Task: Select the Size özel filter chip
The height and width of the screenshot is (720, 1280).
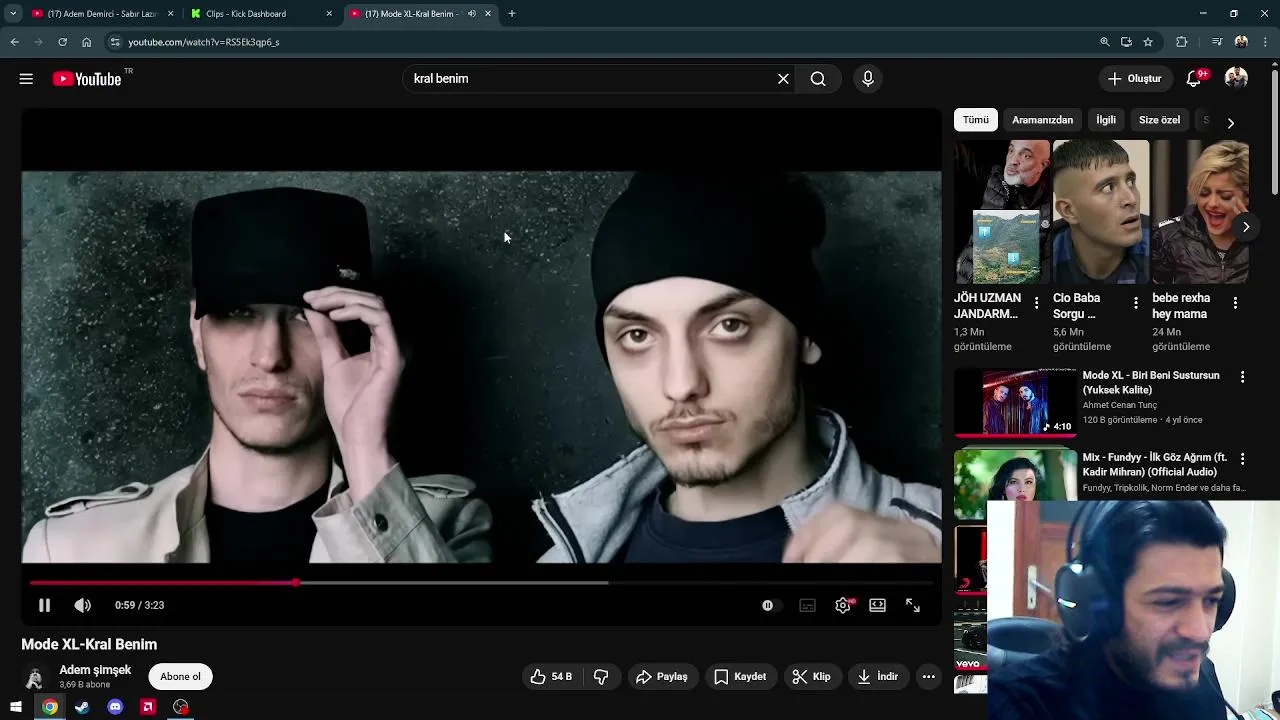Action: [1159, 120]
